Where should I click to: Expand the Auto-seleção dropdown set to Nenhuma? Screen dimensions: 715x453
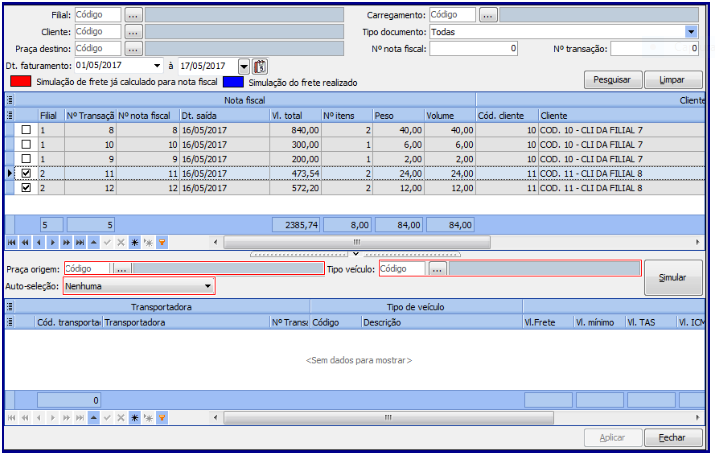pos(207,286)
